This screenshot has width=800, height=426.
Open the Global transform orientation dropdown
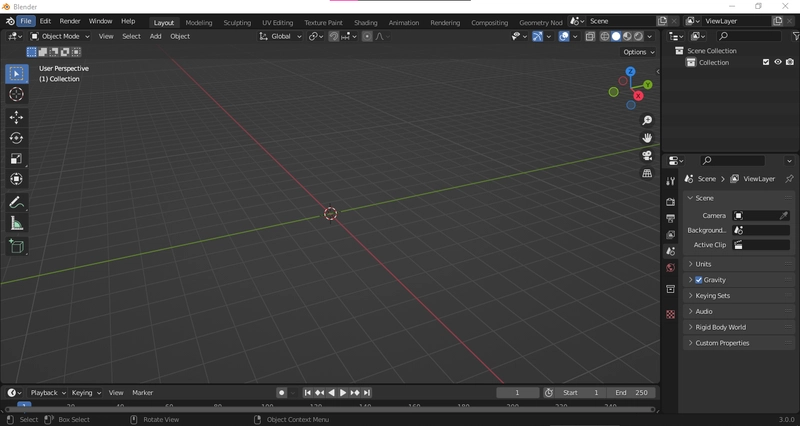point(281,36)
